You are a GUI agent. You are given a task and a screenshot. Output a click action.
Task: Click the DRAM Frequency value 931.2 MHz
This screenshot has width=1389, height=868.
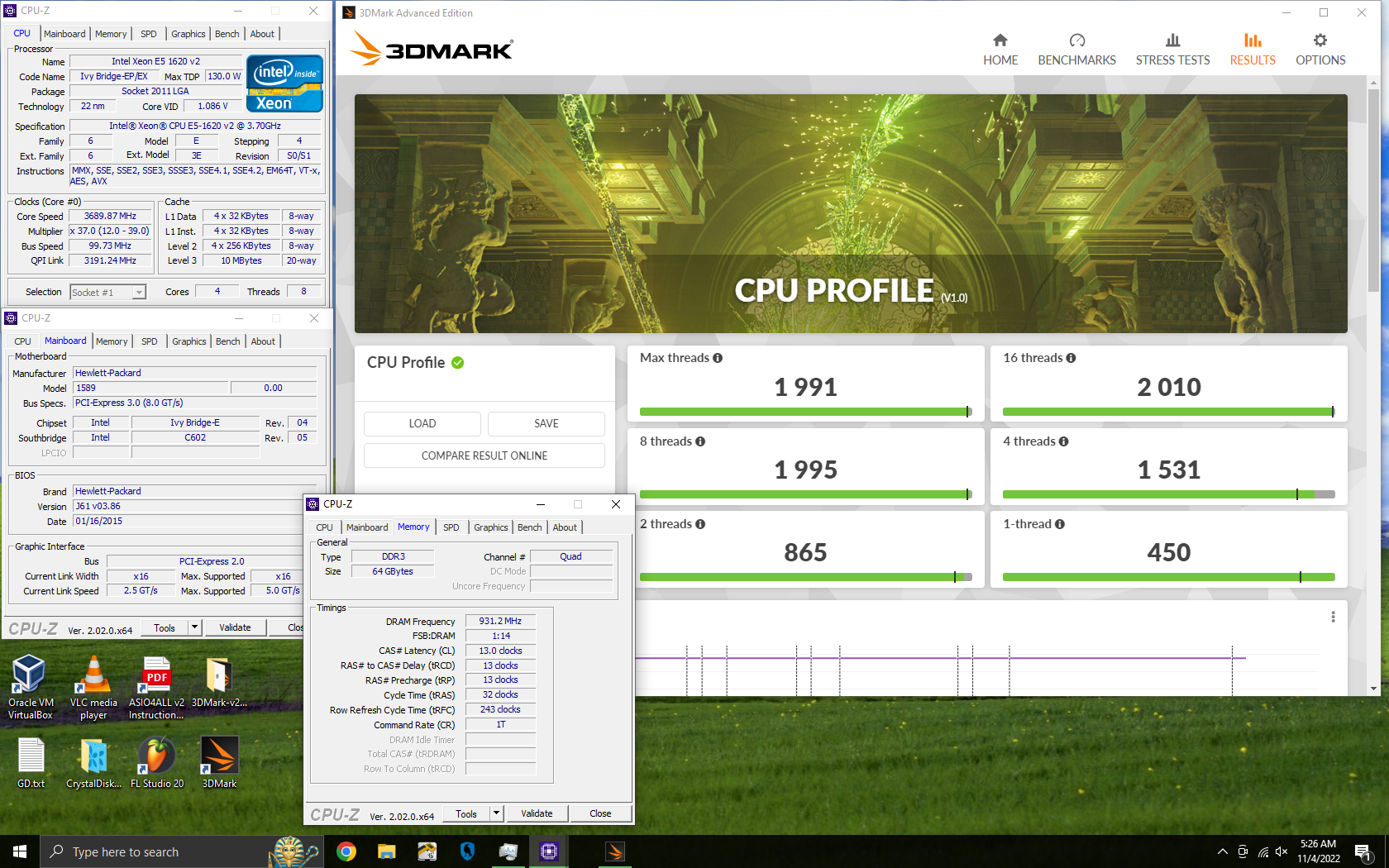pyautogui.click(x=500, y=621)
